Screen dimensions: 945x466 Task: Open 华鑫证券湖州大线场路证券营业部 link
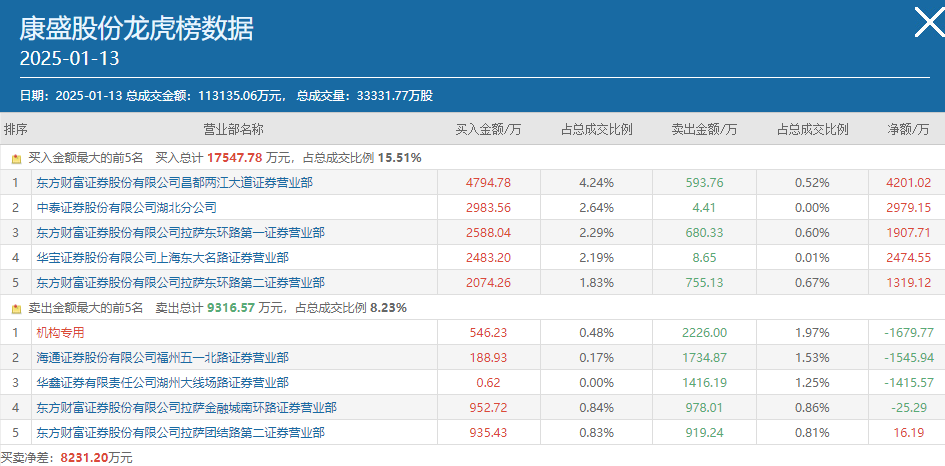click(x=162, y=383)
